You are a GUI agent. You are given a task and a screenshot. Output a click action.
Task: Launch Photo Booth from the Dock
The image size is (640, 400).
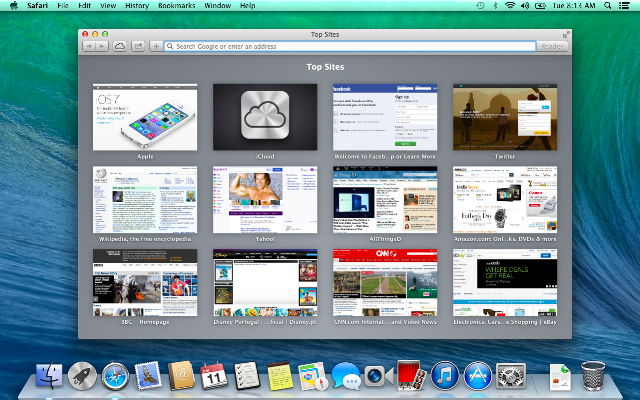(x=411, y=375)
